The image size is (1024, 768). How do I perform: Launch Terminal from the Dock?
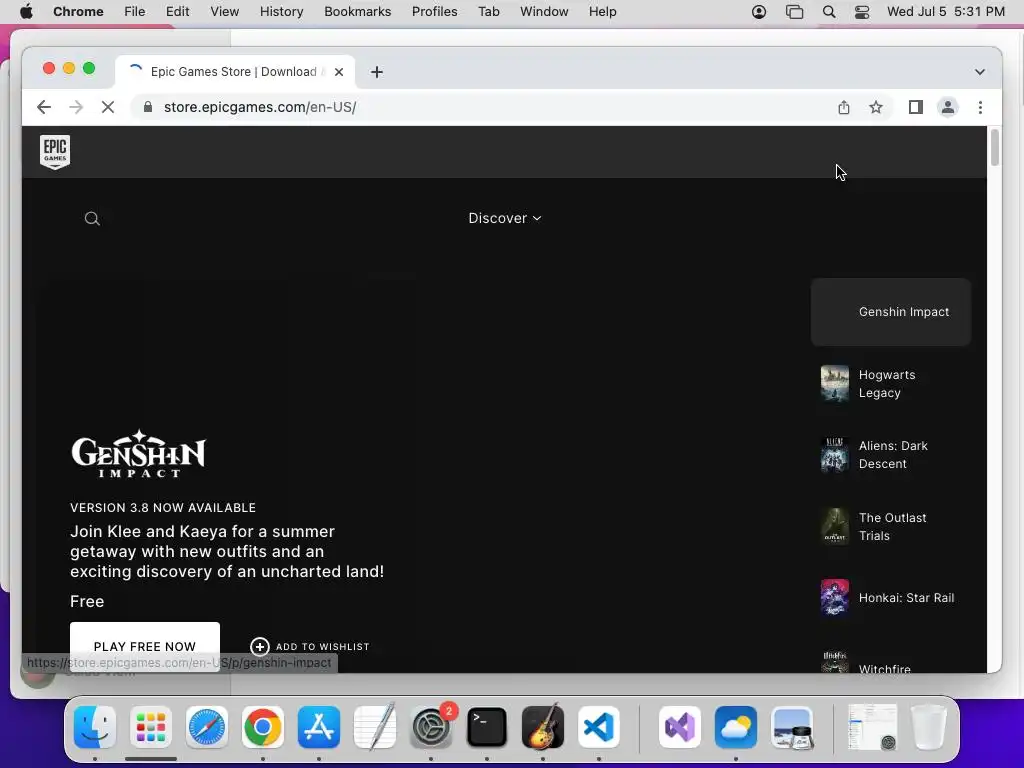click(487, 727)
